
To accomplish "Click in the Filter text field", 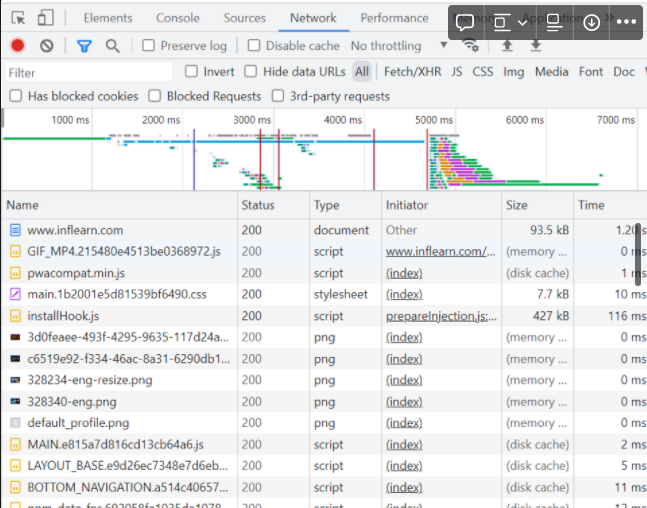I will pos(88,73).
